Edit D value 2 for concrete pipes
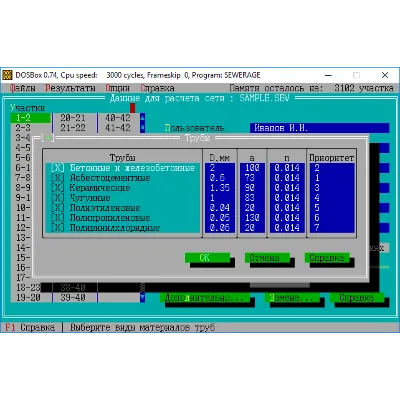400x400 pixels. tap(220, 168)
